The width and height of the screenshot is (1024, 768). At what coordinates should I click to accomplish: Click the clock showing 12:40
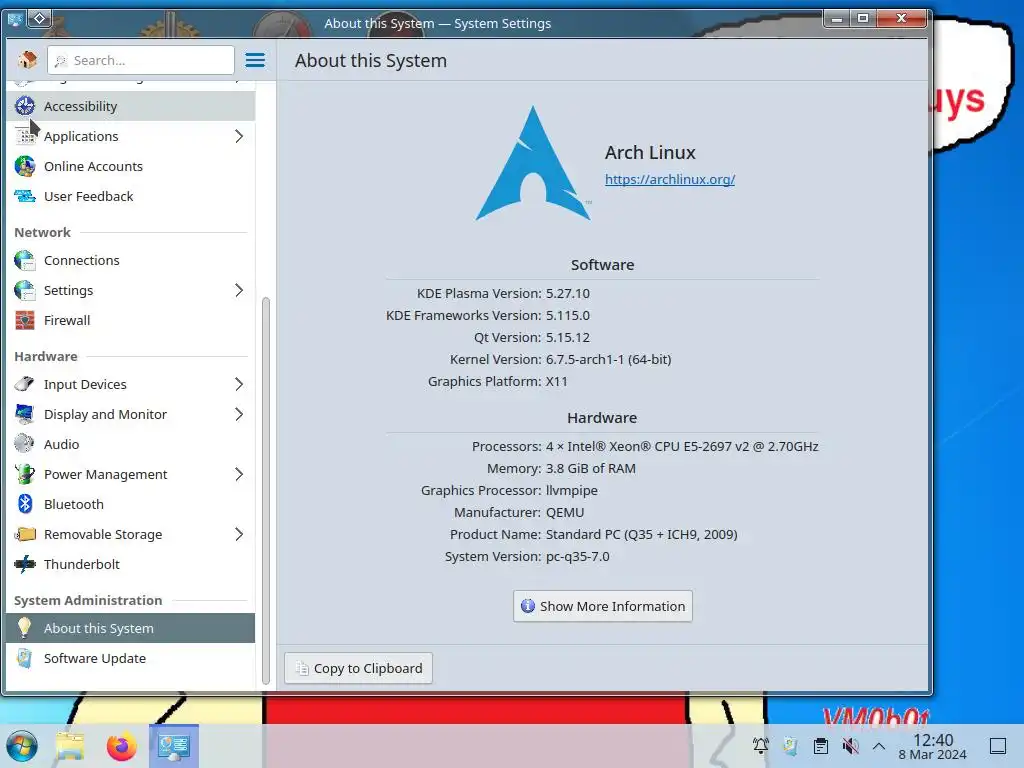[x=933, y=740]
